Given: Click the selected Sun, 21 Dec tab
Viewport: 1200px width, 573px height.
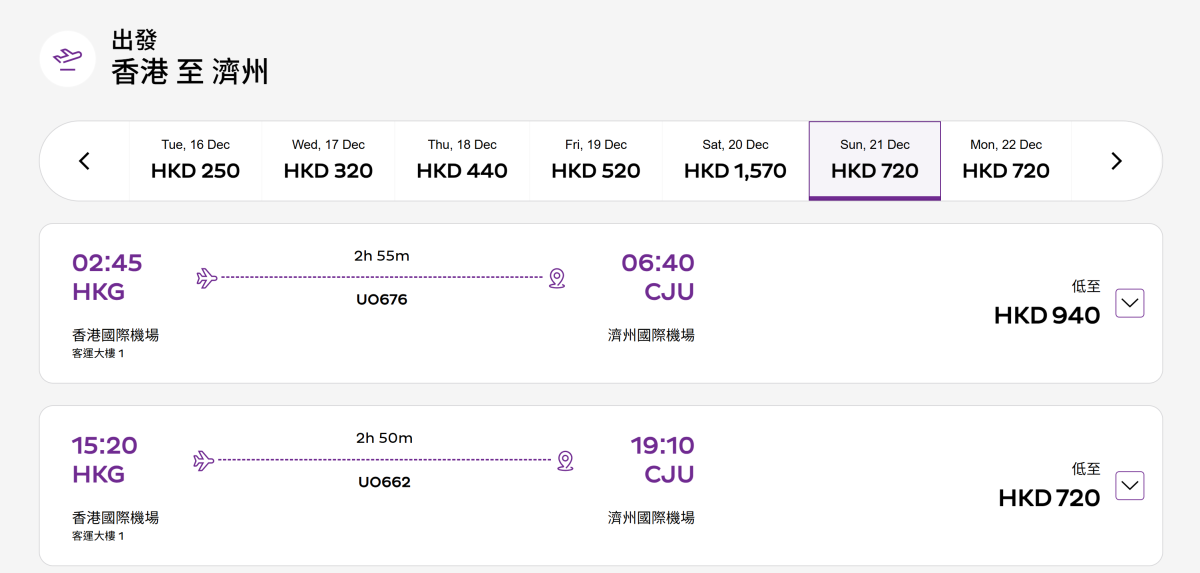Looking at the screenshot, I should pos(875,161).
